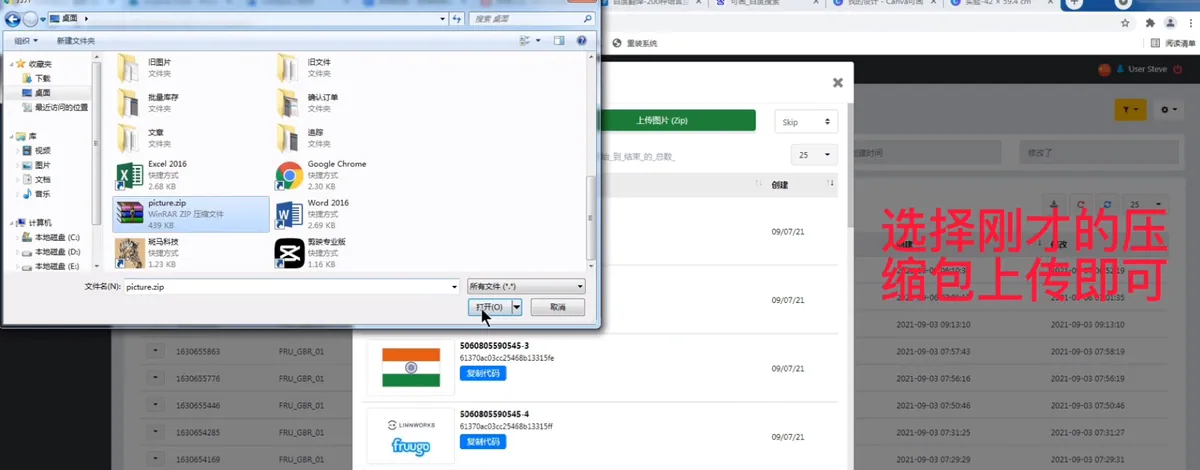Open 阅读清单 reading list
The height and width of the screenshot is (470, 1200).
(x=1173, y=43)
